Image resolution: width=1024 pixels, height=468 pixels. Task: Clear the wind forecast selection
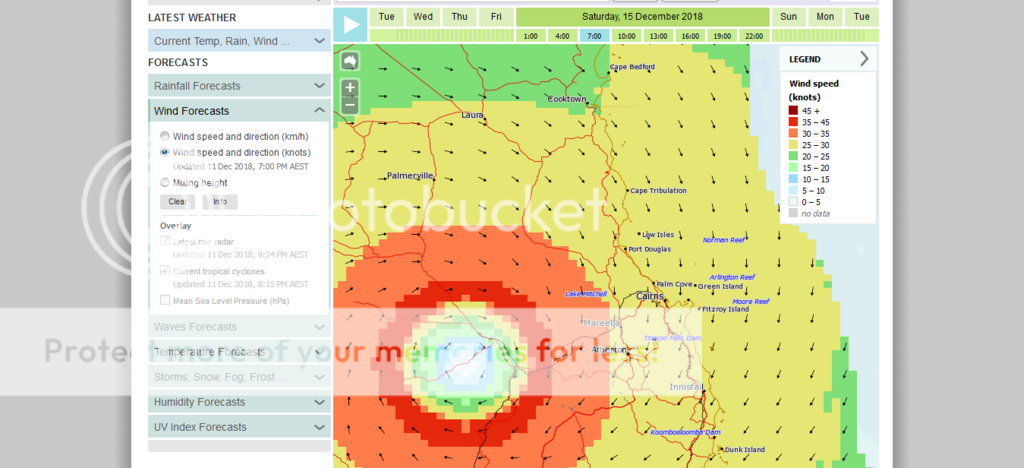tap(178, 202)
